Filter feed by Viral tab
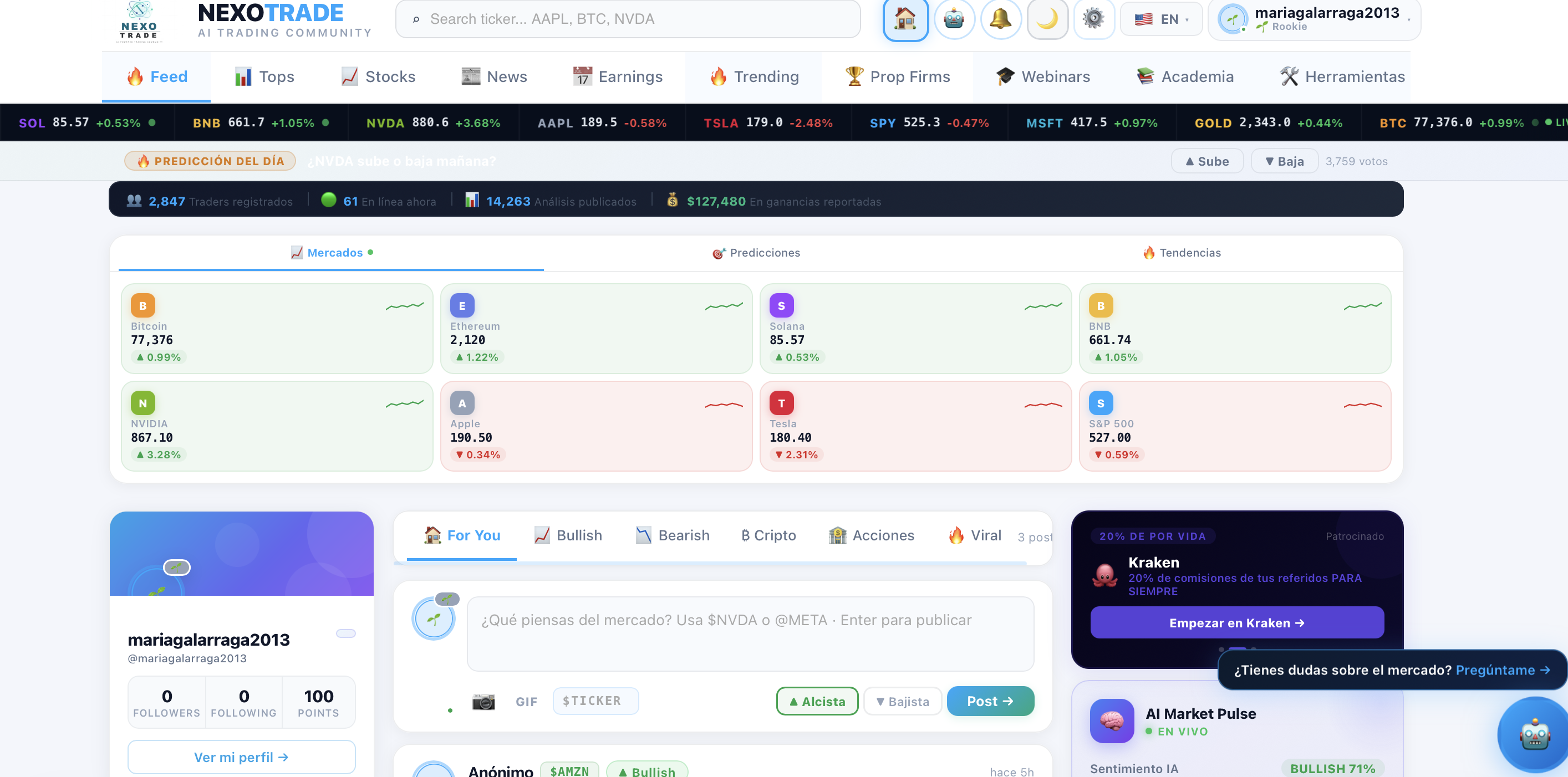The image size is (1568, 777). pyautogui.click(x=975, y=535)
